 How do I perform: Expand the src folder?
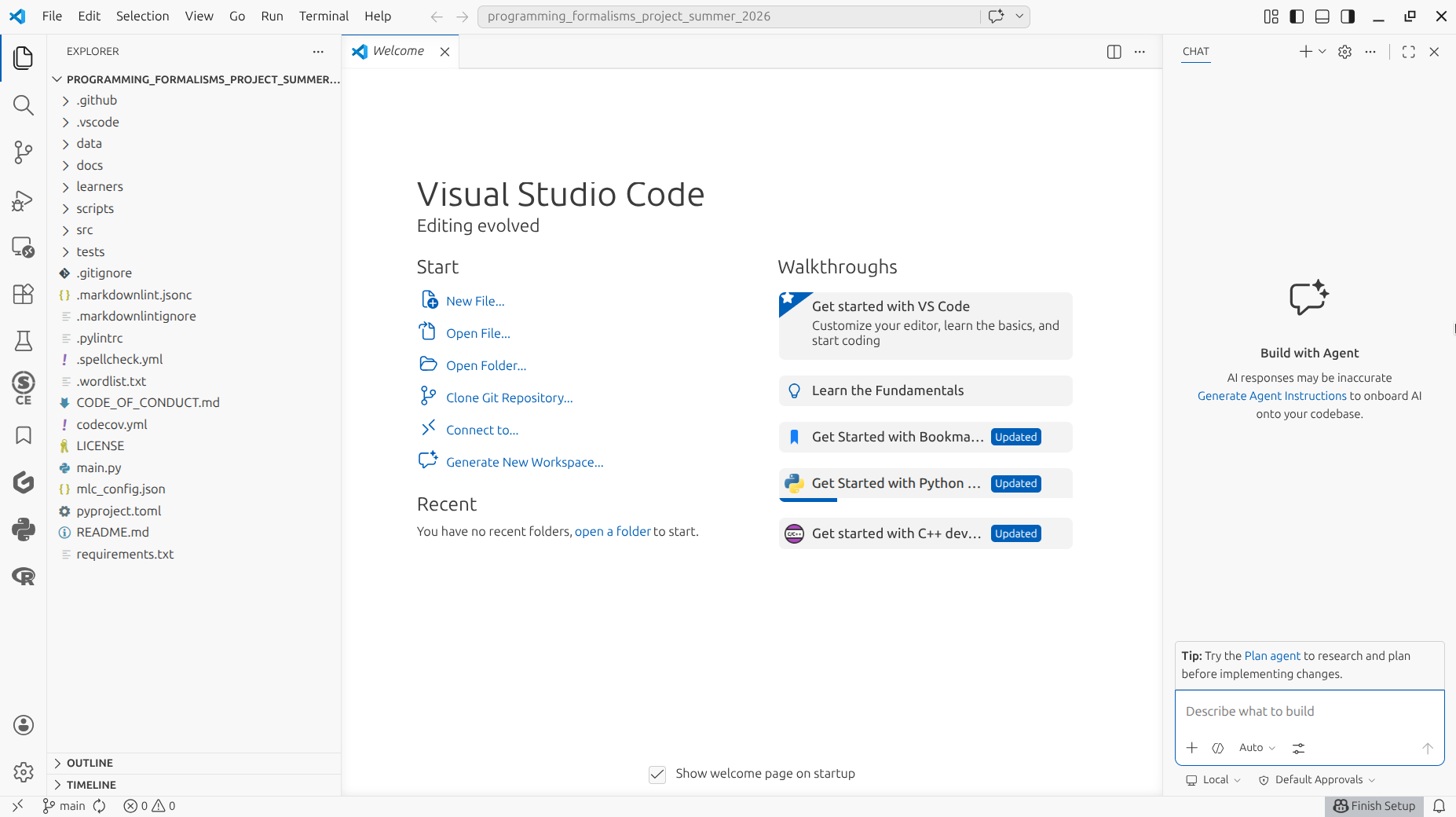click(194, 230)
